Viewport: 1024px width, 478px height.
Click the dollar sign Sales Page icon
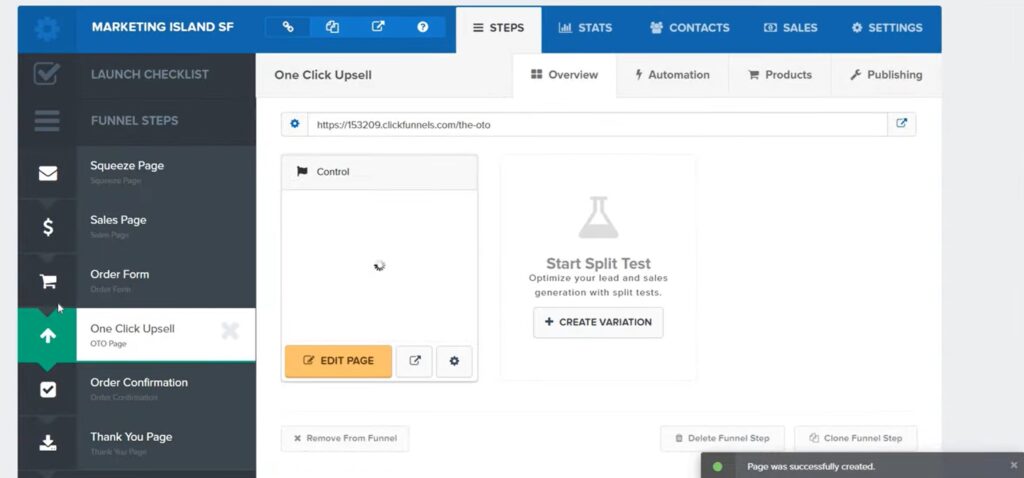48,227
